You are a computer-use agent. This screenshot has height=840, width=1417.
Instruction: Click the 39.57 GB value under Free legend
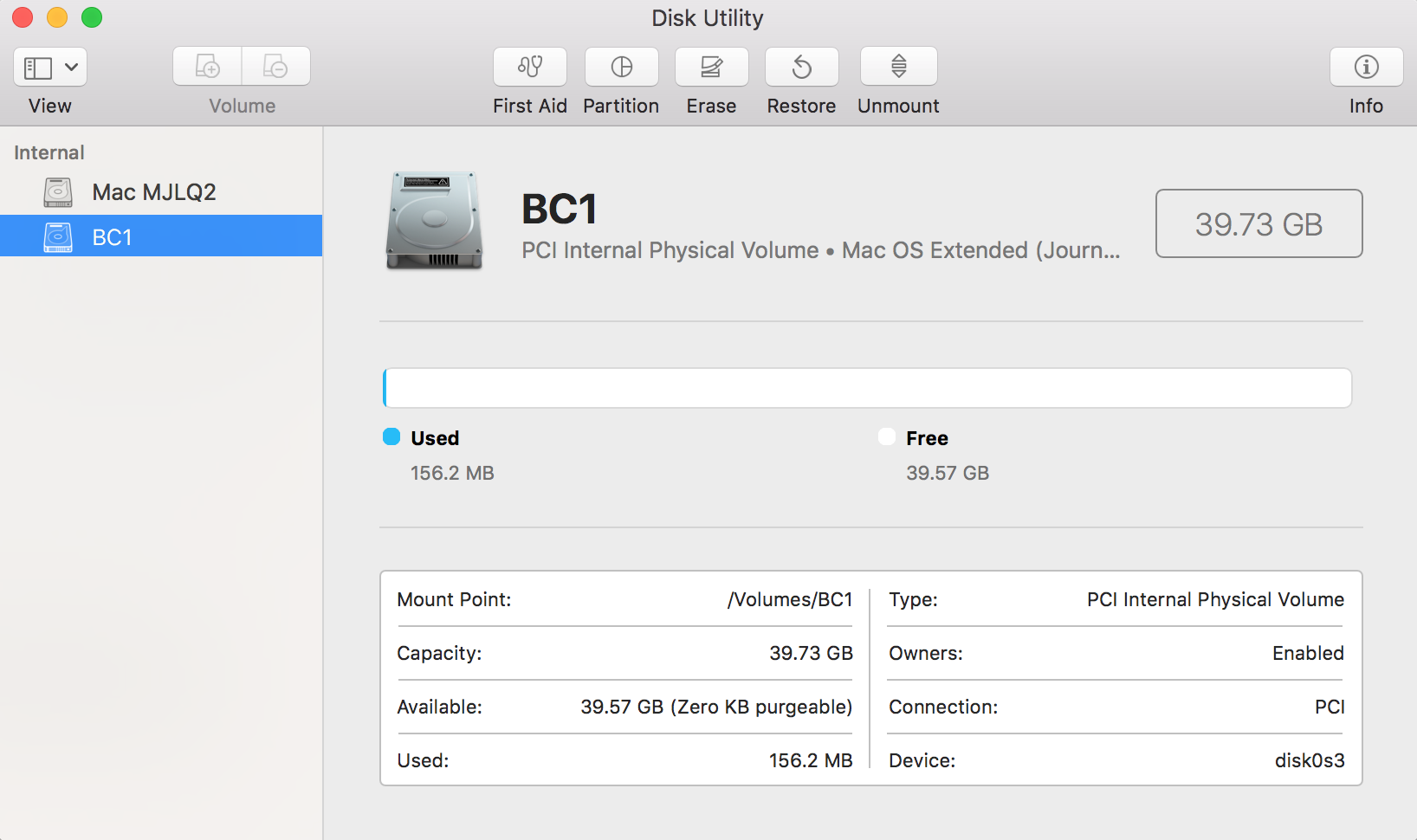948,473
